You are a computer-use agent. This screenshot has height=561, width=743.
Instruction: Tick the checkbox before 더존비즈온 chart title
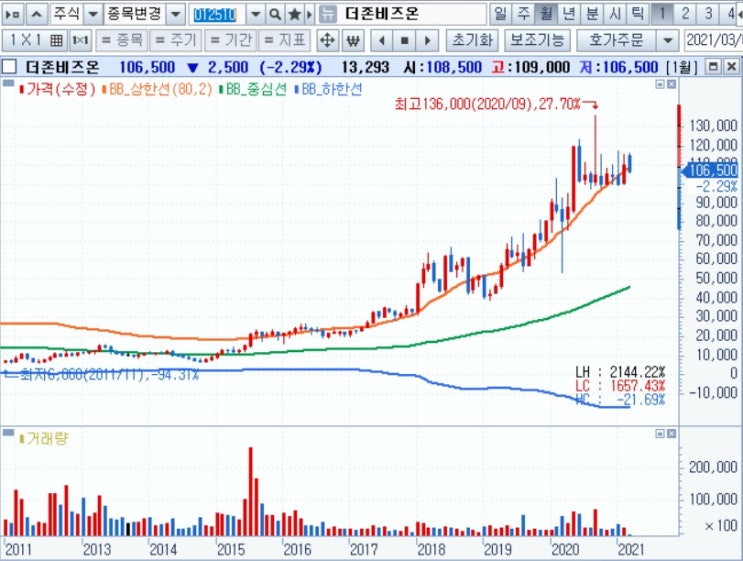9,67
